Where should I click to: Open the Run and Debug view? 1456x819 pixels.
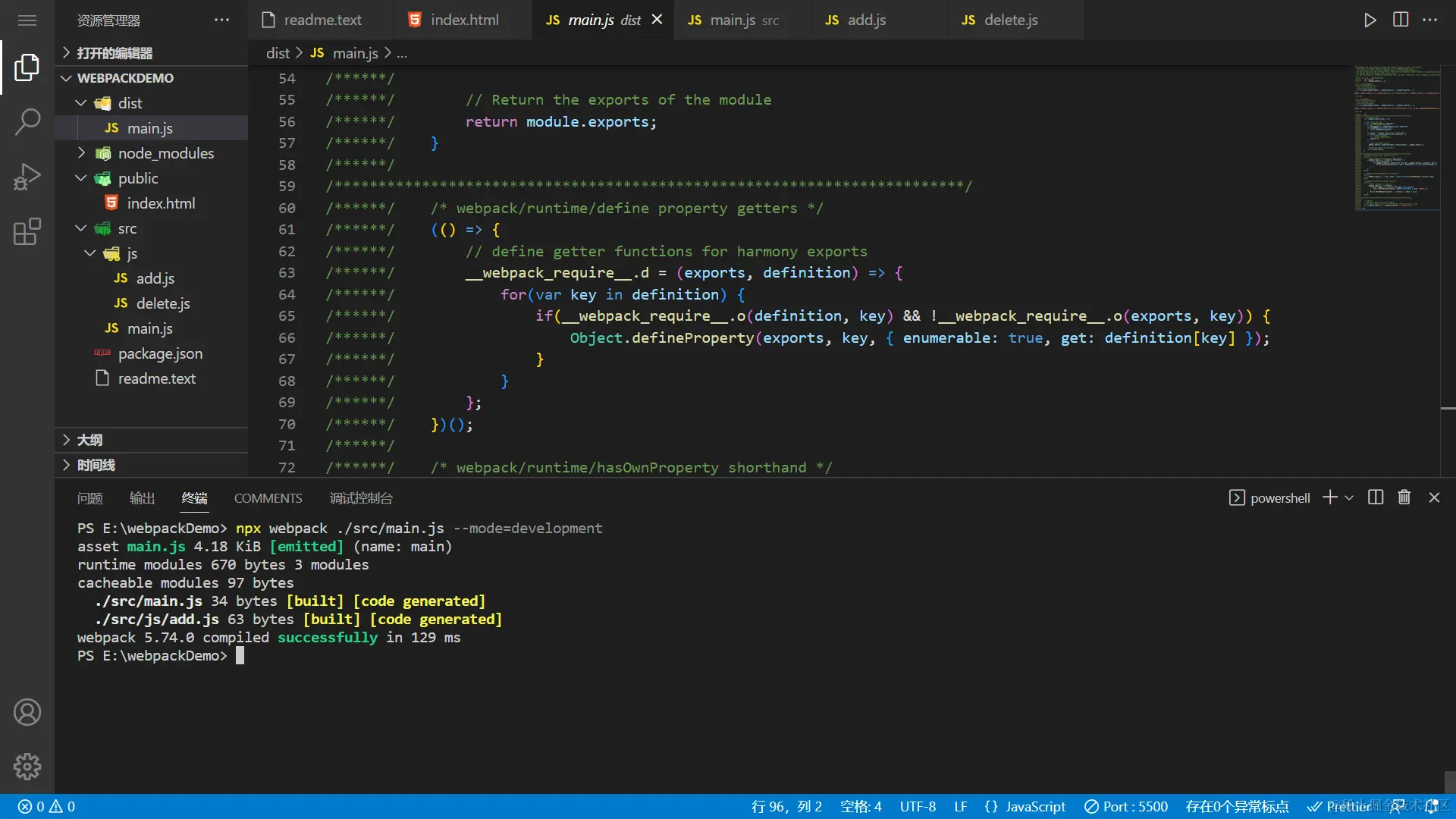(27, 177)
